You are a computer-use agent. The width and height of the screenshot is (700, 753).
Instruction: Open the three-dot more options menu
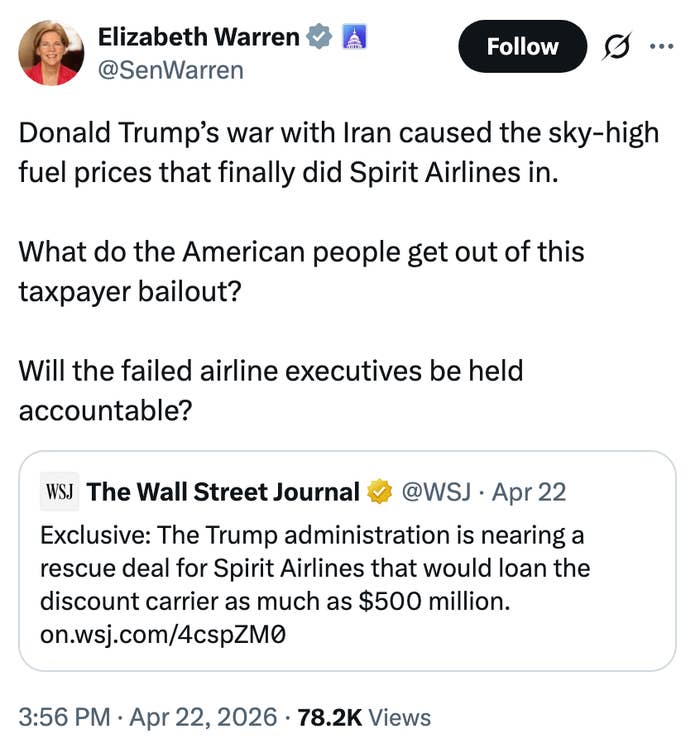pos(661,47)
